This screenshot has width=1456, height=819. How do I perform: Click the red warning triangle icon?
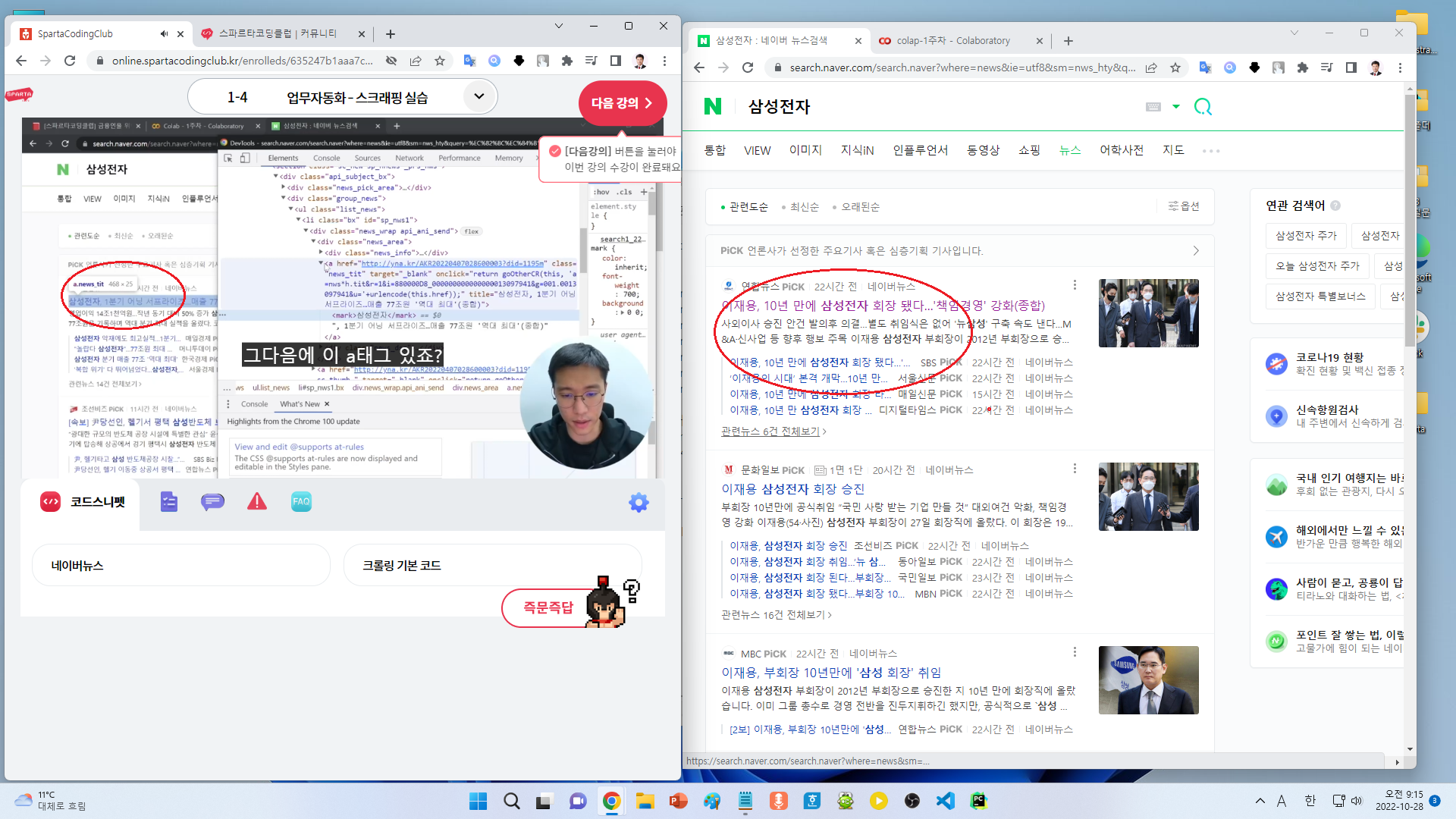257,501
